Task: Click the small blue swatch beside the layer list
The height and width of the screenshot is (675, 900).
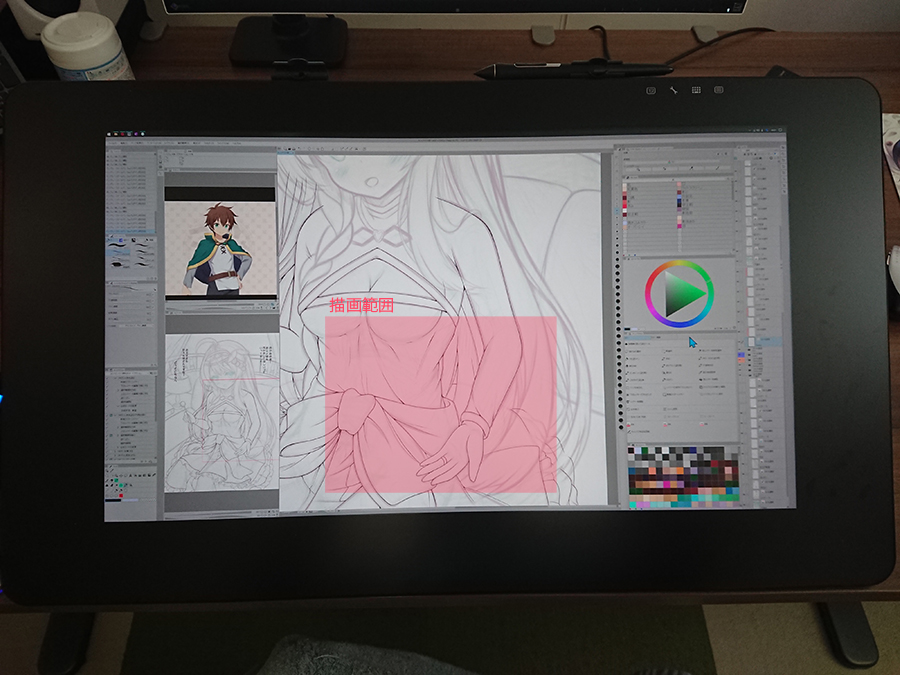Action: pyautogui.click(x=741, y=356)
